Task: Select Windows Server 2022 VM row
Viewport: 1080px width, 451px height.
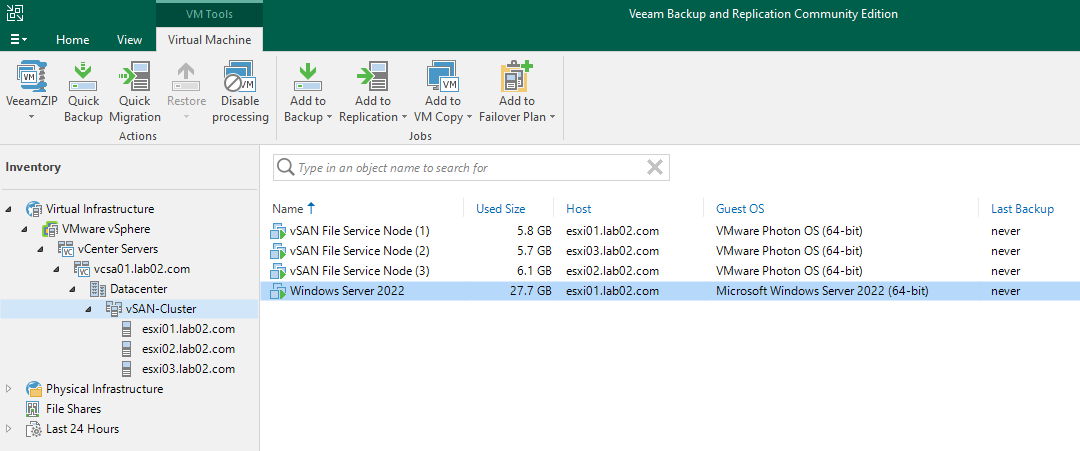Action: click(670, 291)
